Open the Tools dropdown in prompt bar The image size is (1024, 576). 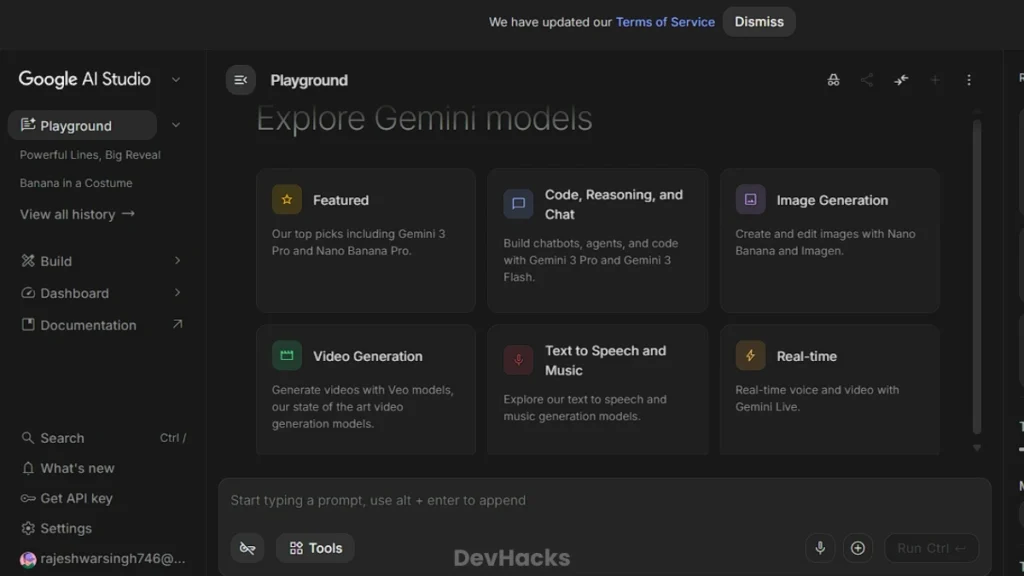[x=315, y=548]
